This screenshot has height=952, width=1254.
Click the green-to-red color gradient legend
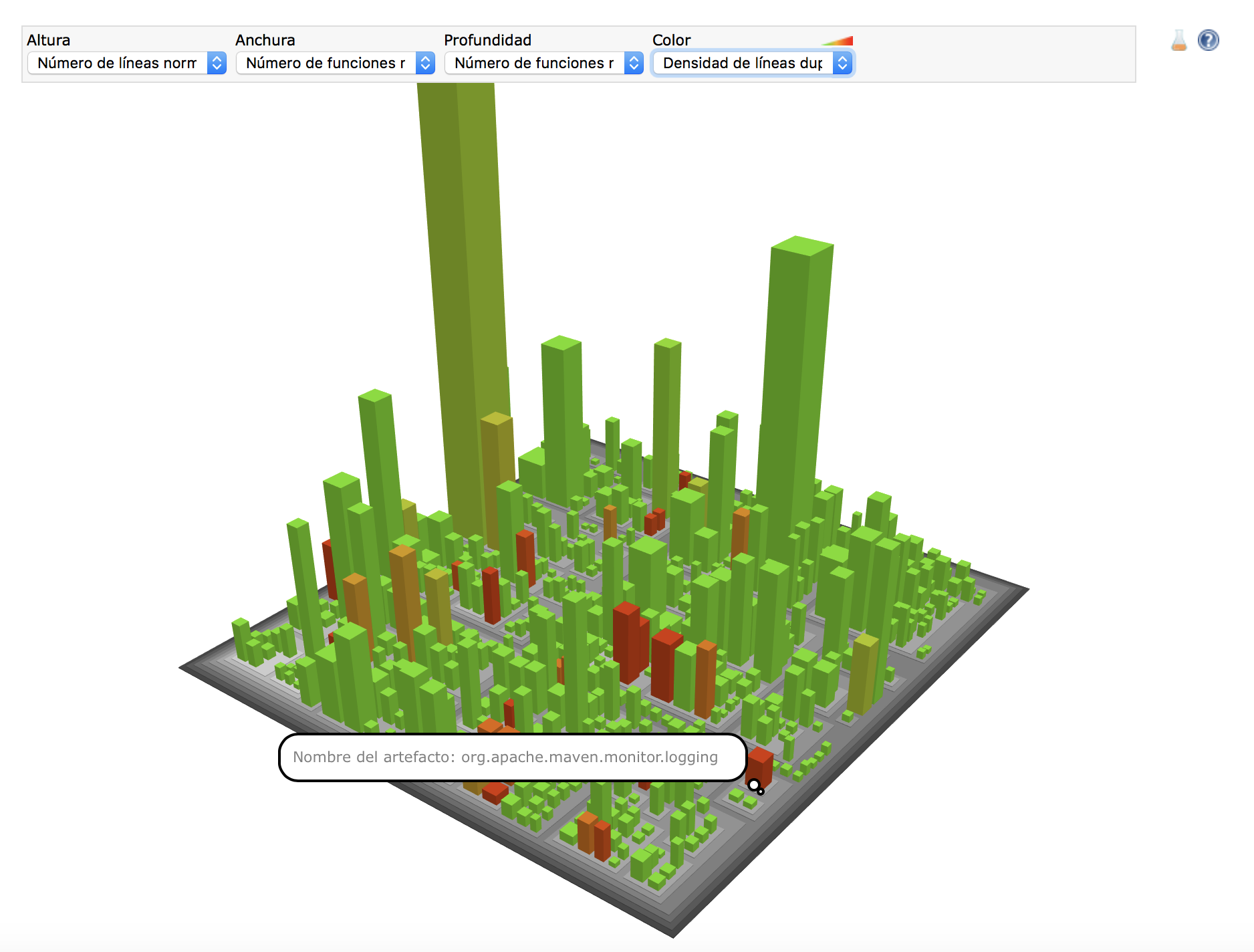pos(839,41)
